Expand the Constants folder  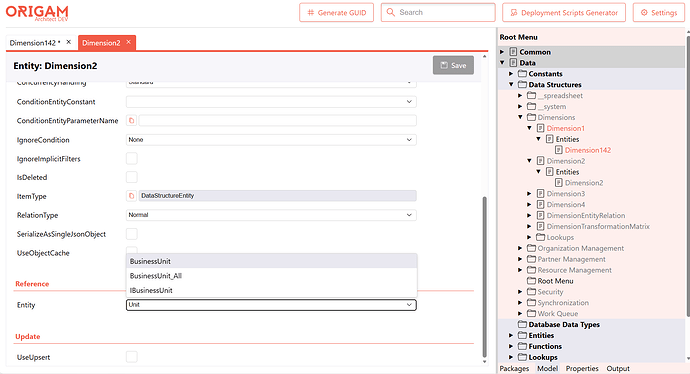point(511,73)
